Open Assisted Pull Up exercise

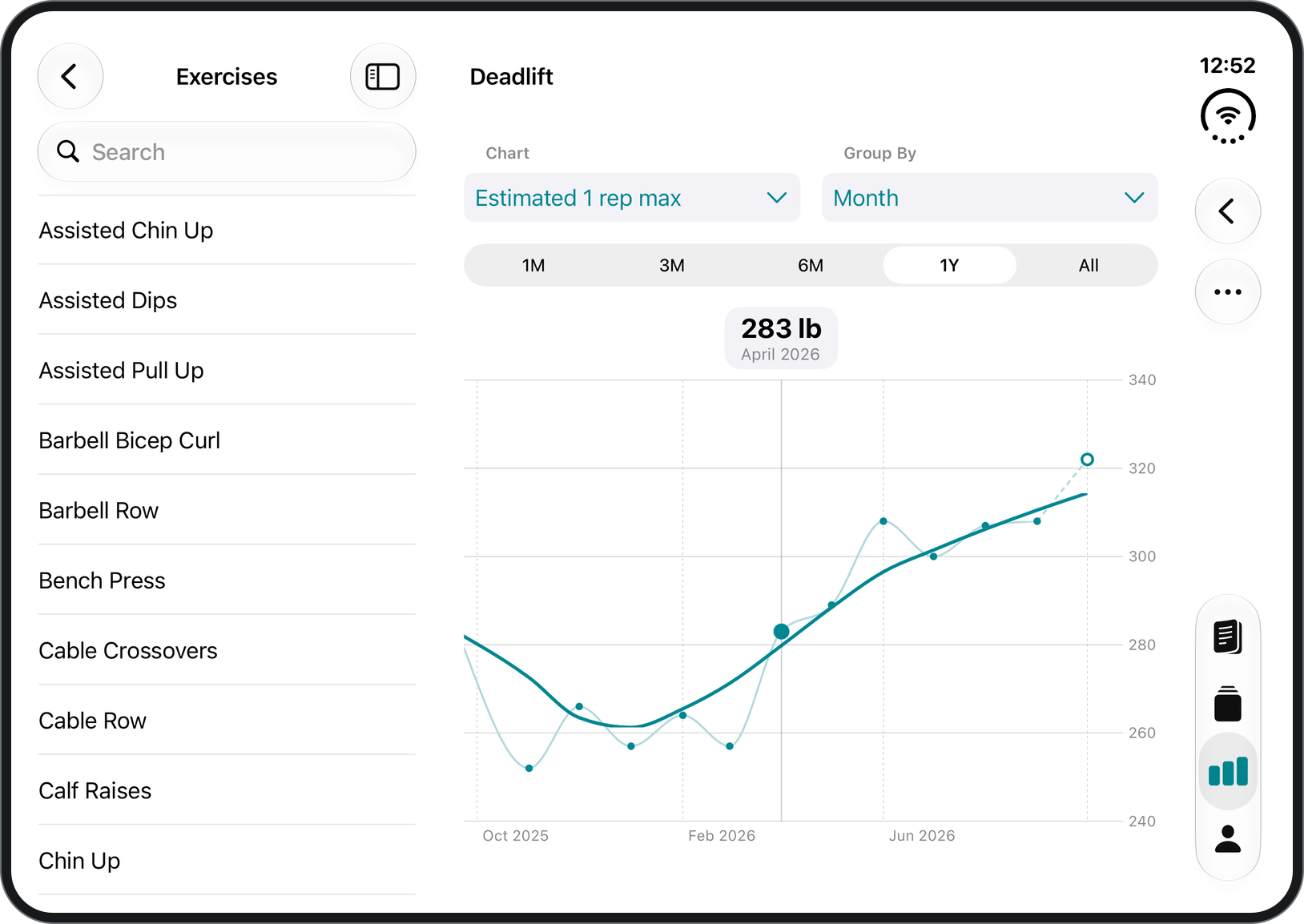pyautogui.click(x=227, y=371)
